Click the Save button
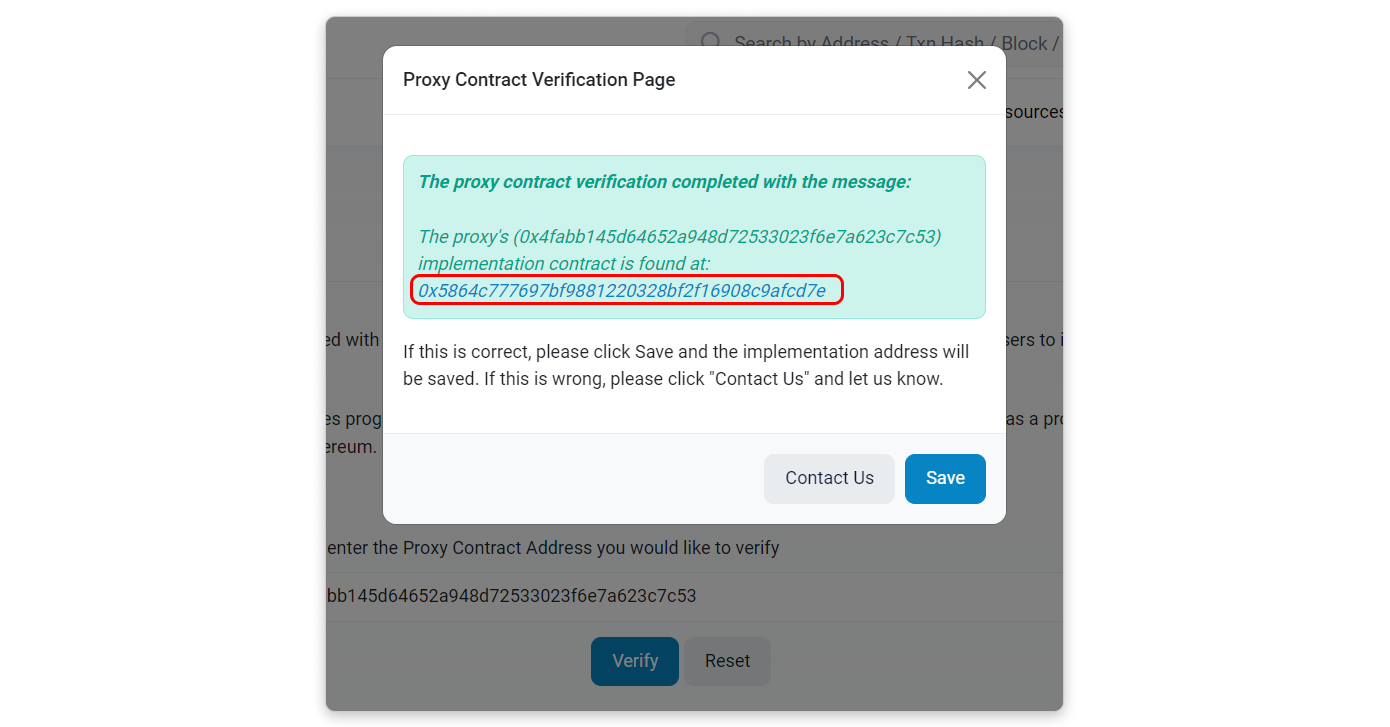The width and height of the screenshot is (1390, 727). click(x=945, y=478)
